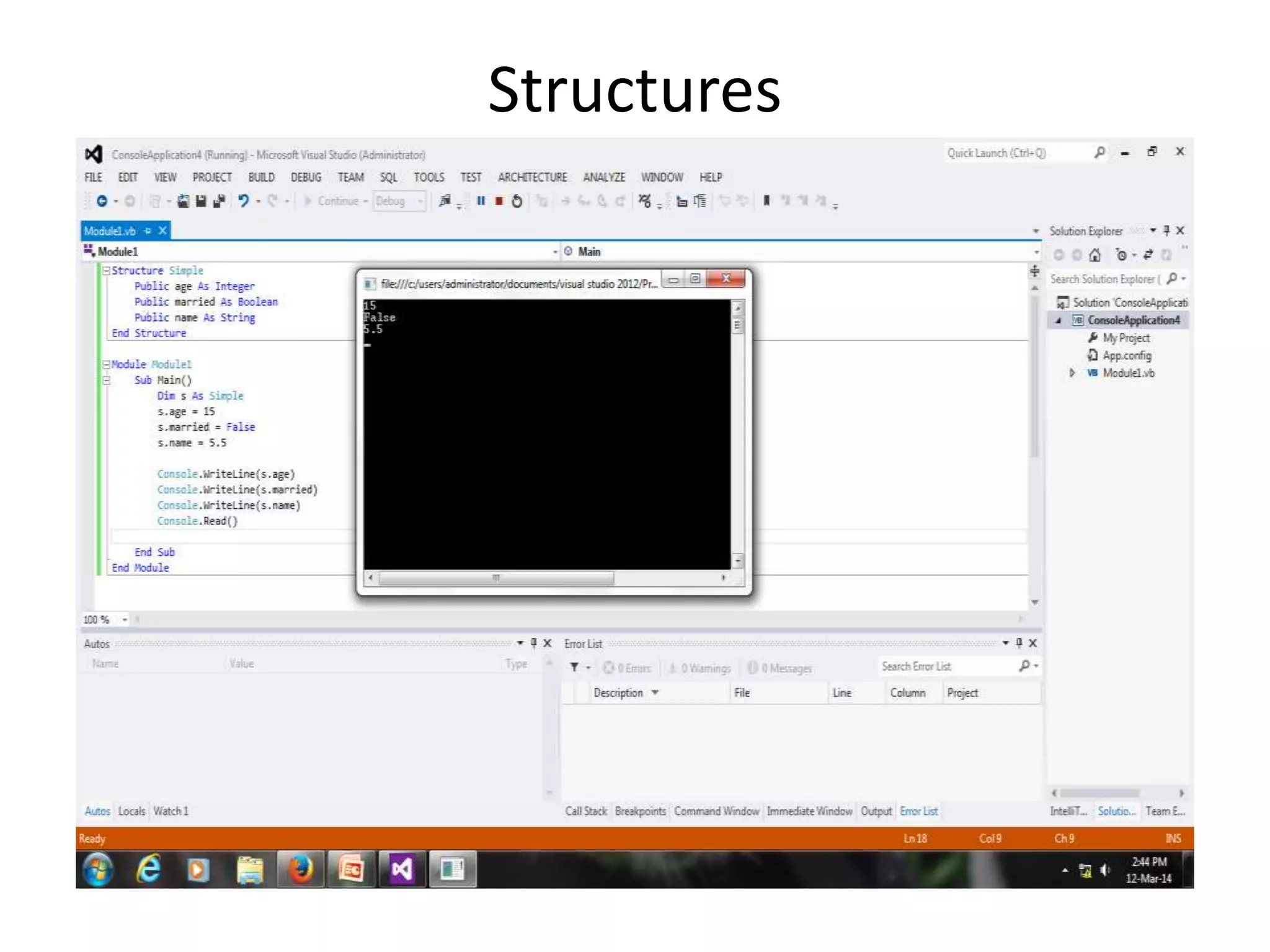Open the 100 % zoom dropdown
1270x952 pixels.
(x=125, y=619)
